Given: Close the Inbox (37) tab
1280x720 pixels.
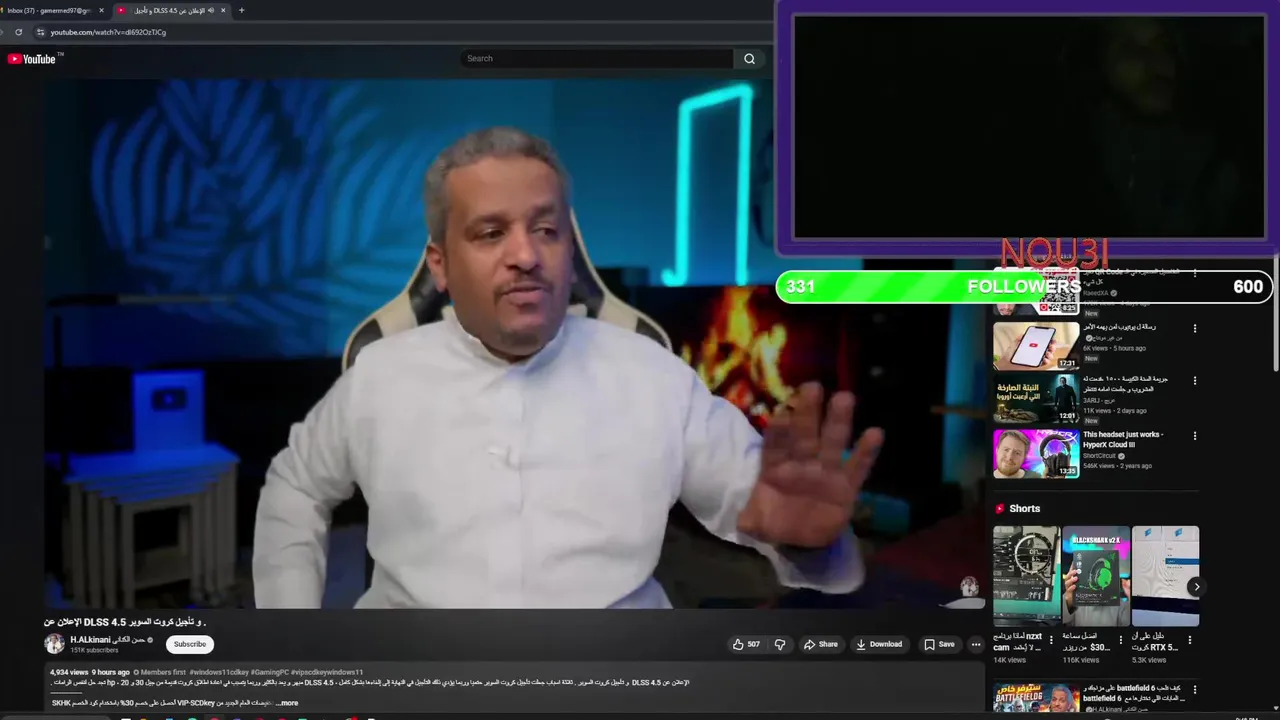Looking at the screenshot, I should tap(100, 10).
